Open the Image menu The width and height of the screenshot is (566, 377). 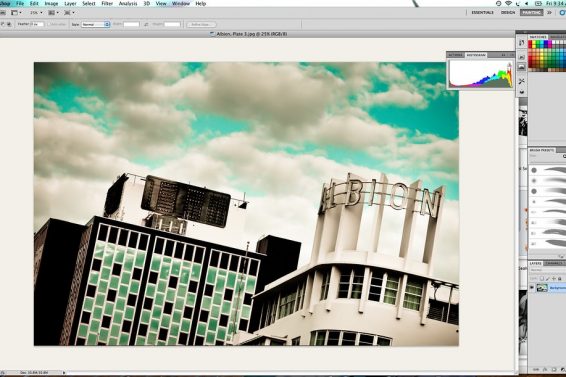(51, 4)
